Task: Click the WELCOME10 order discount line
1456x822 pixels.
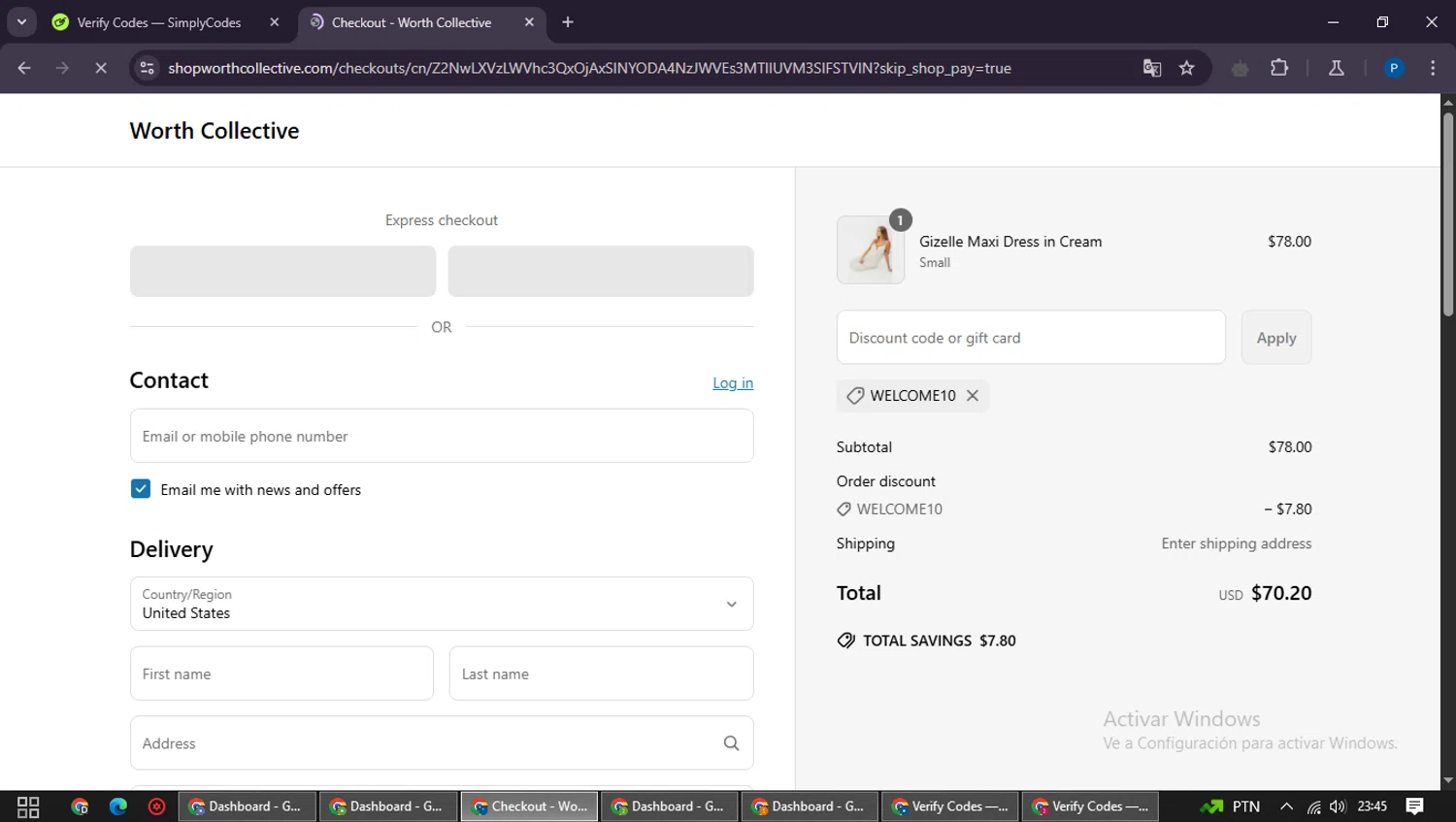Action: click(1074, 509)
